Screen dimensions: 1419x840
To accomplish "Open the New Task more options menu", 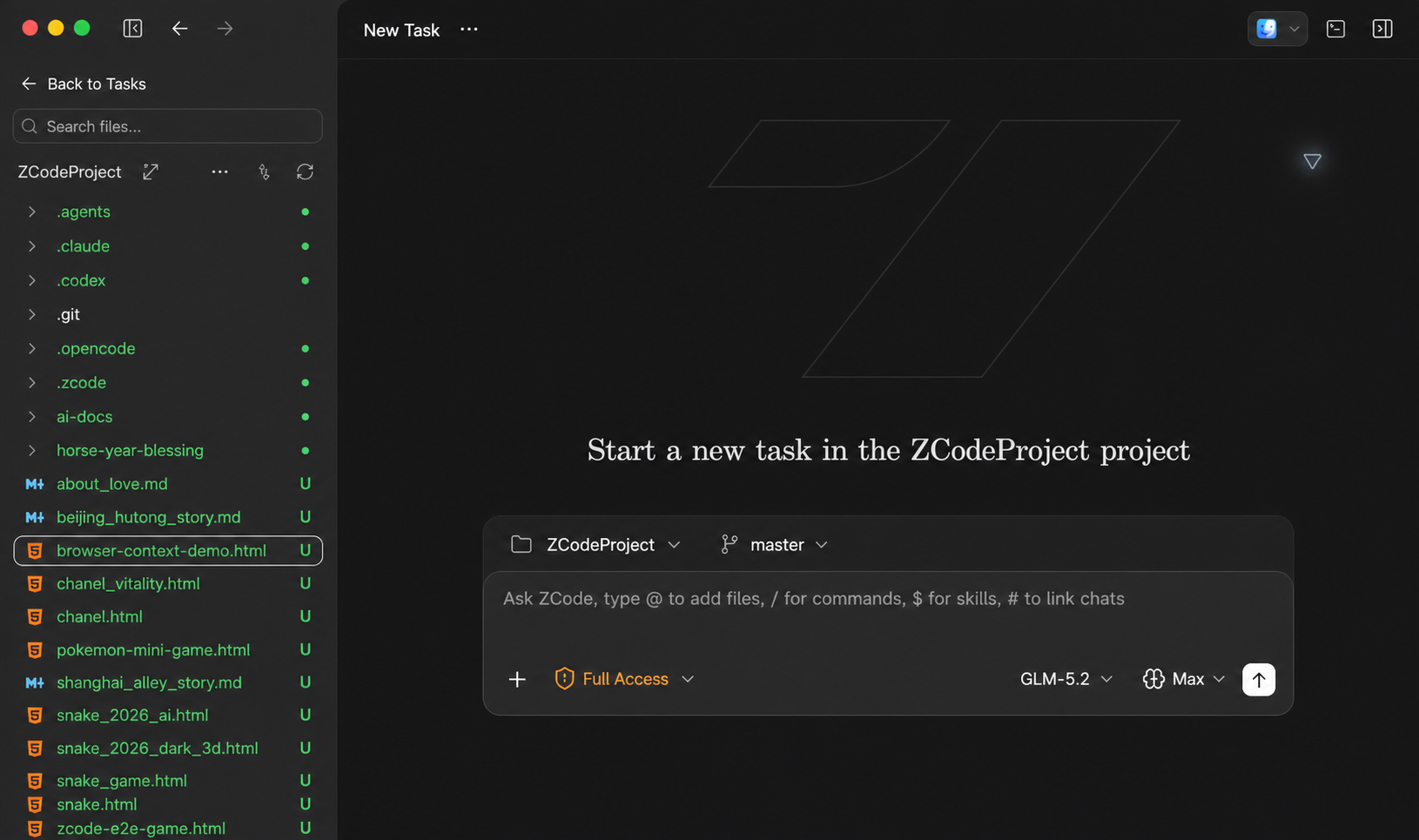I will (x=469, y=29).
